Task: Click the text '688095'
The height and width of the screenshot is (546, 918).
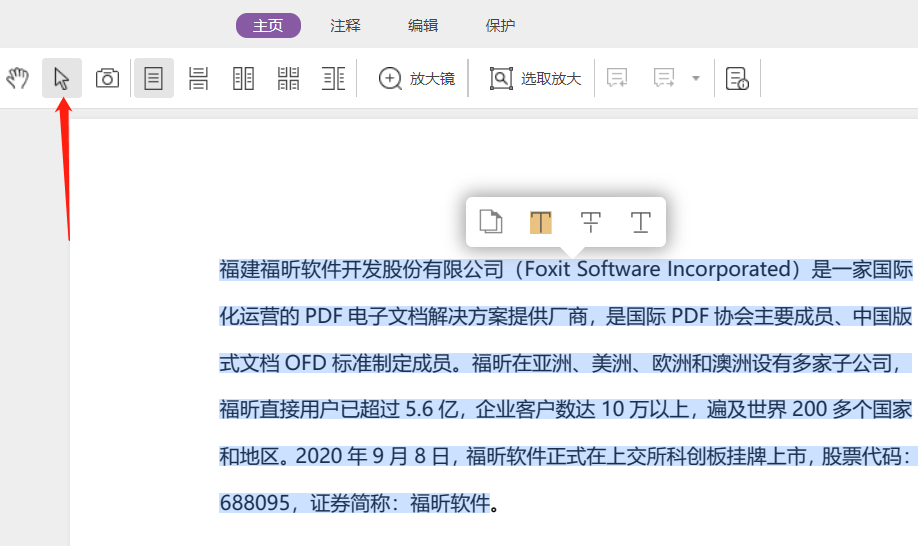Action: click(x=255, y=503)
